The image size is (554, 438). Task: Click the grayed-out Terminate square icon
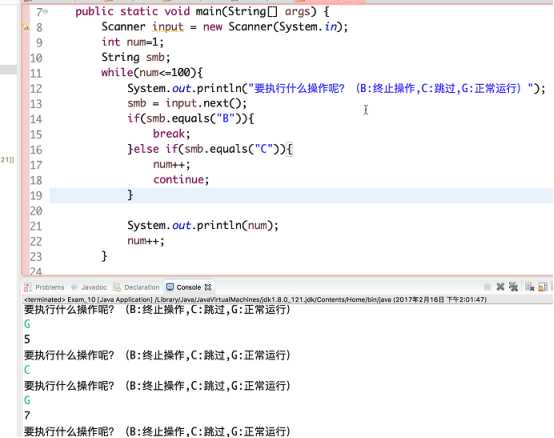(x=487, y=287)
